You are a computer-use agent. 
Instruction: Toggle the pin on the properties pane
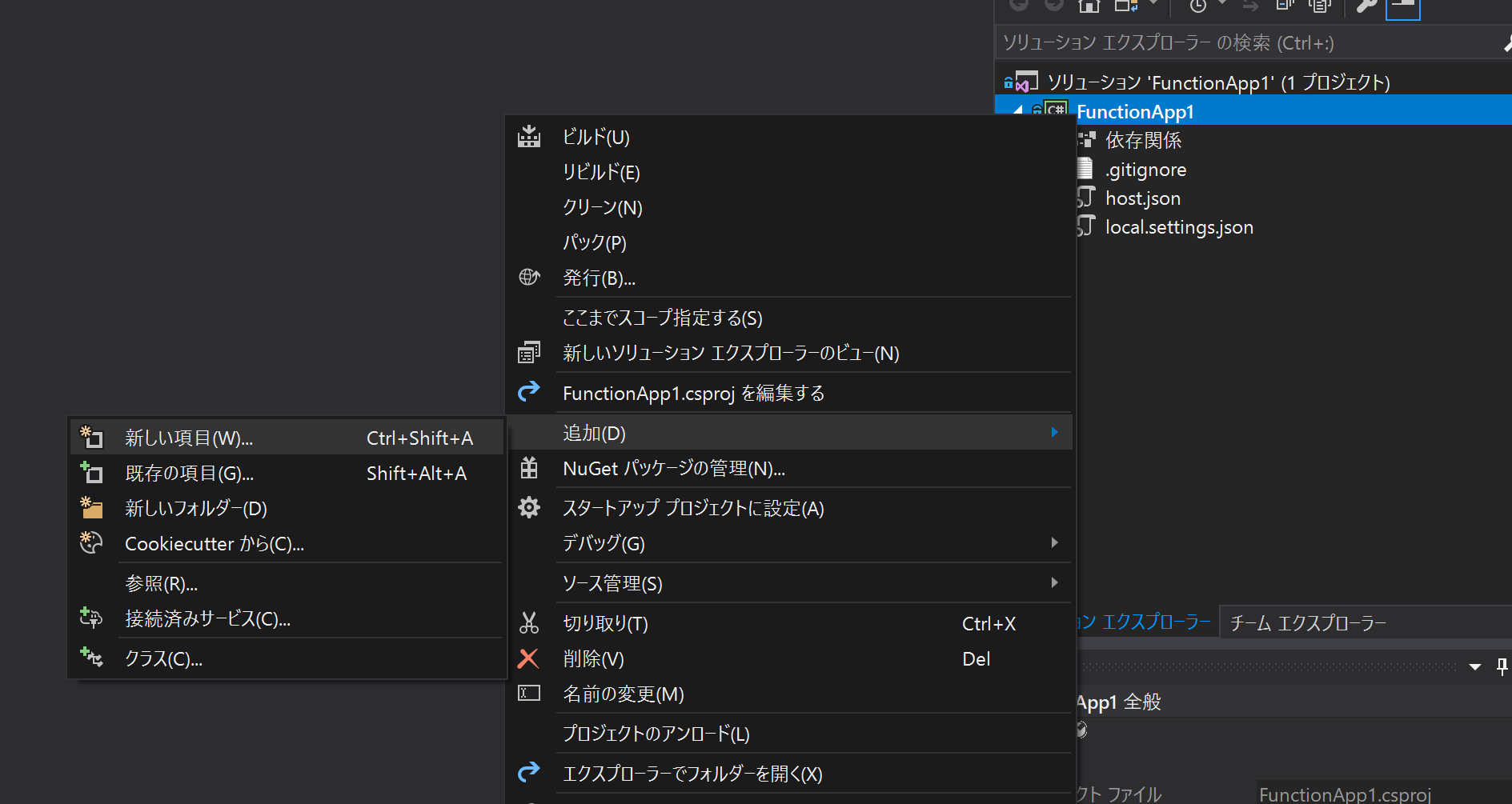pyautogui.click(x=1502, y=666)
